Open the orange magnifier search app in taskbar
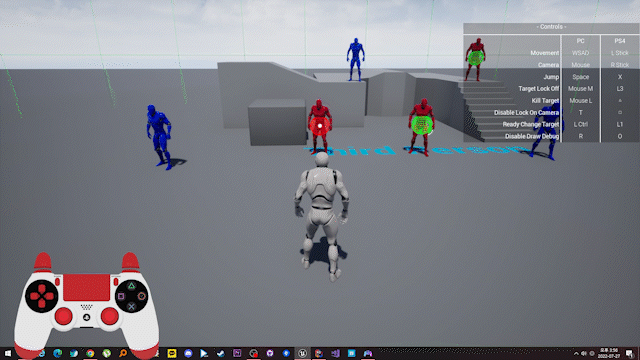640x360 pixels. [x=123, y=353]
